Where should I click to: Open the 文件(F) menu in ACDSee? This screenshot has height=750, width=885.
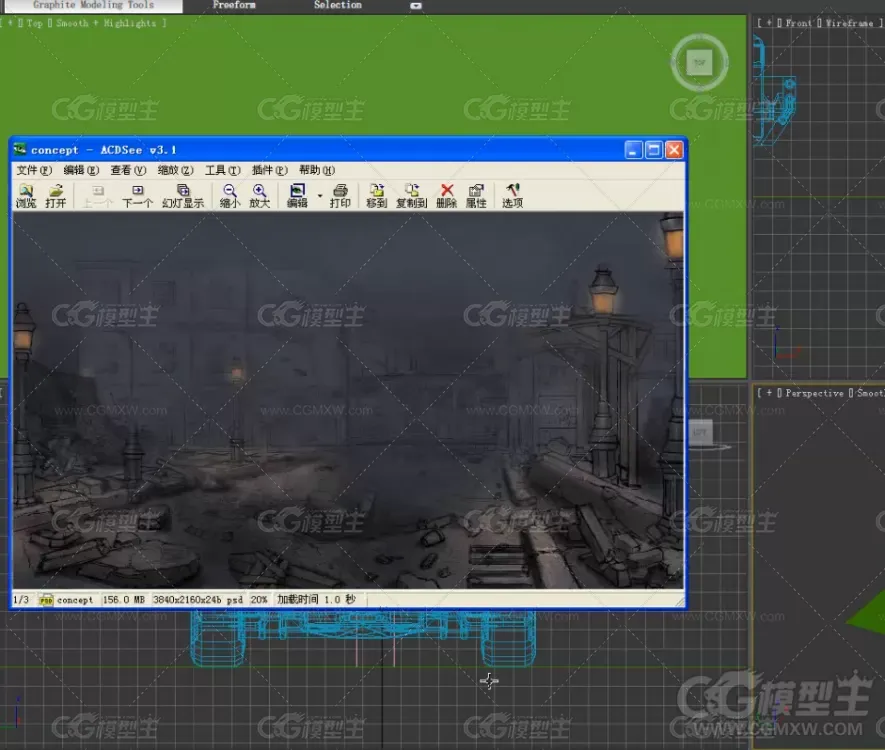(x=34, y=170)
